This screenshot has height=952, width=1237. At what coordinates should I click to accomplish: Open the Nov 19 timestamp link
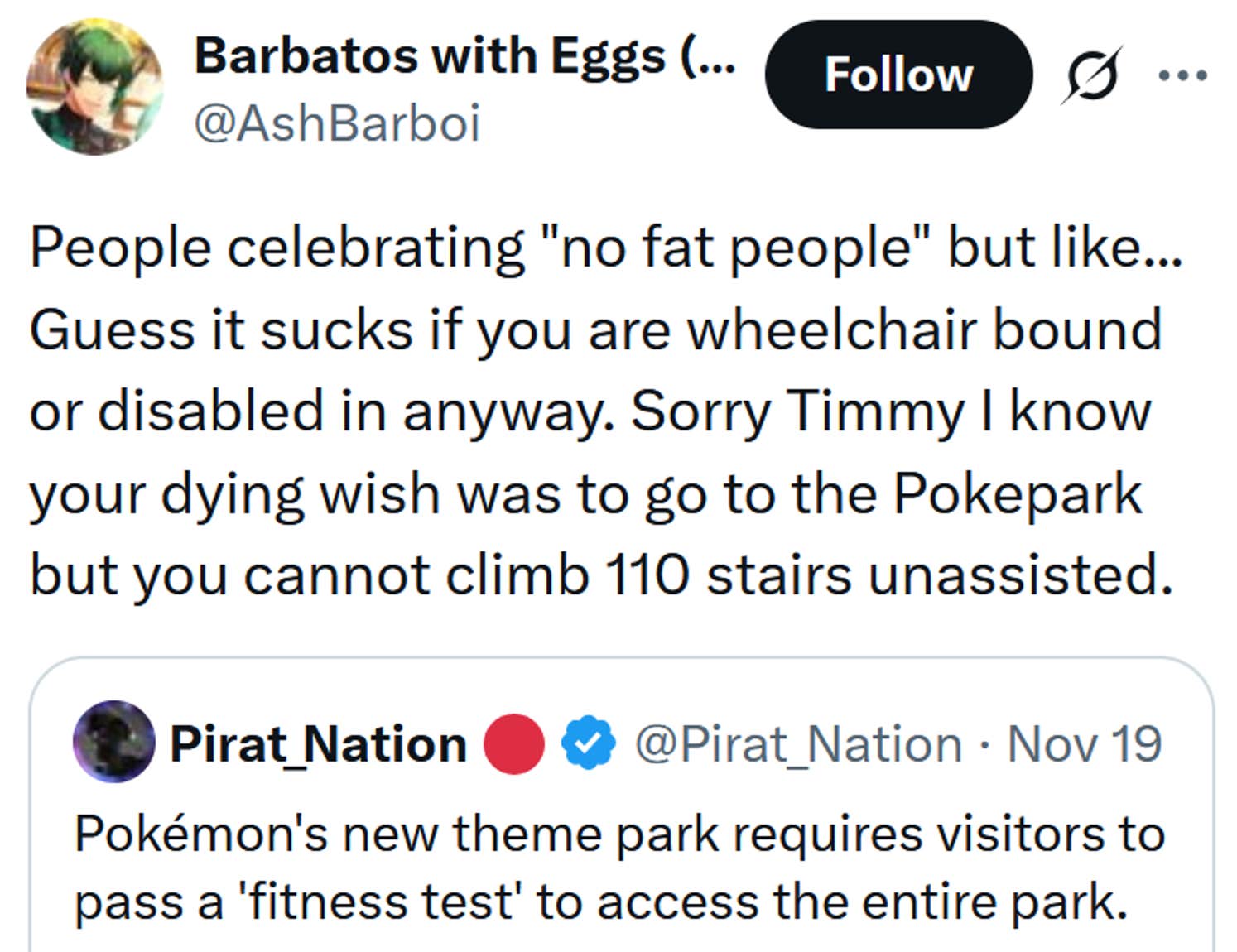pyautogui.click(x=1083, y=743)
